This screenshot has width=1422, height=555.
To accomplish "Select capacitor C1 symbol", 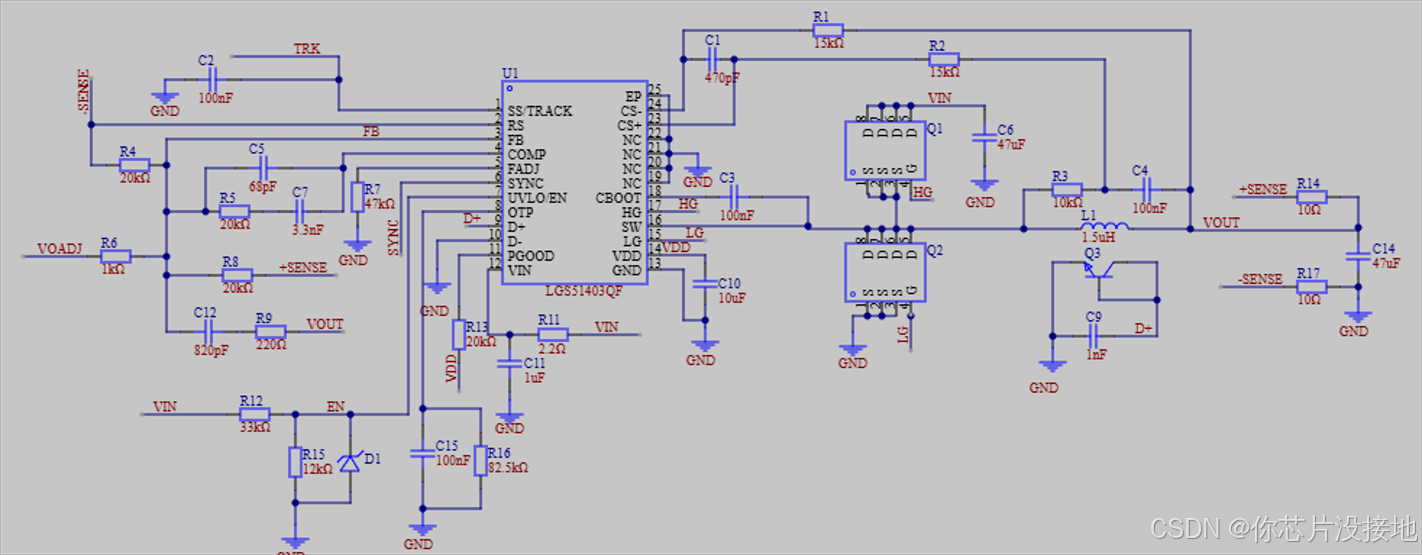I will [x=711, y=59].
